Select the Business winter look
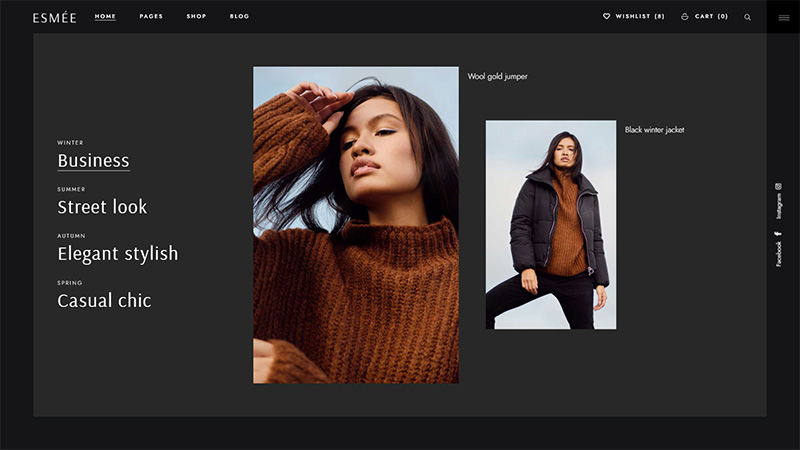Screen dimensions: 800x450 click(93, 160)
